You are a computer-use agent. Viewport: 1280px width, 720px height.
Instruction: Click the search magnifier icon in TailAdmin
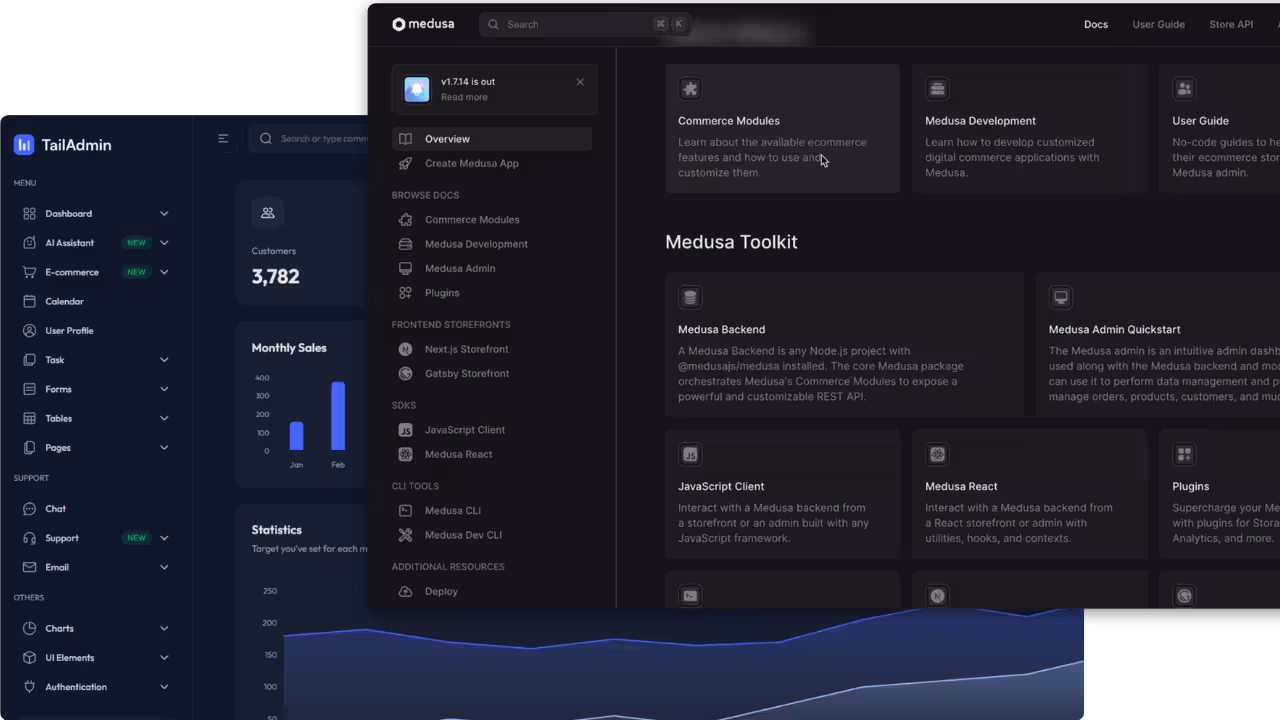pos(266,139)
